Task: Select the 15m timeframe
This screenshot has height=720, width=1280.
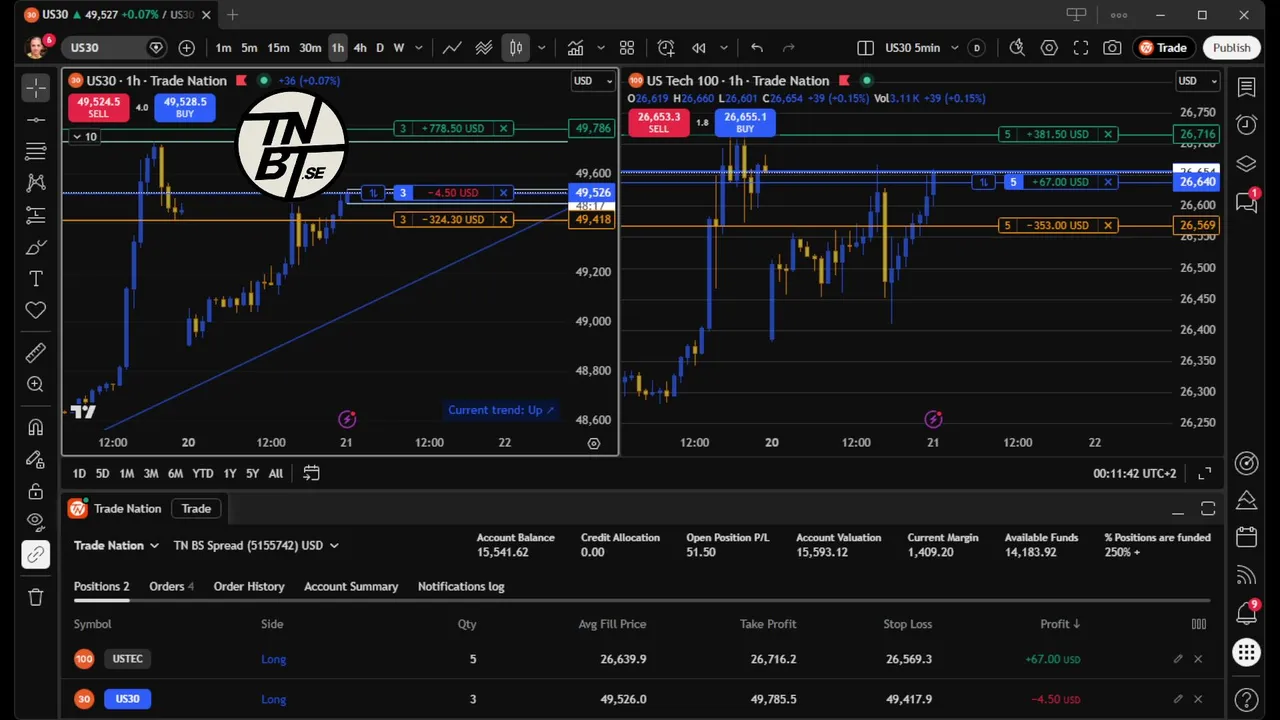Action: [278, 48]
